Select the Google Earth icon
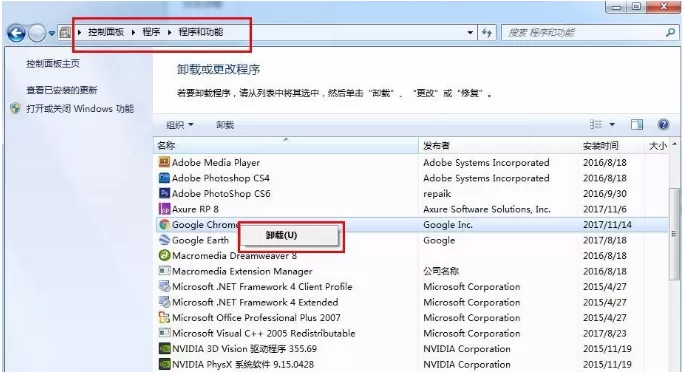 click(x=164, y=240)
